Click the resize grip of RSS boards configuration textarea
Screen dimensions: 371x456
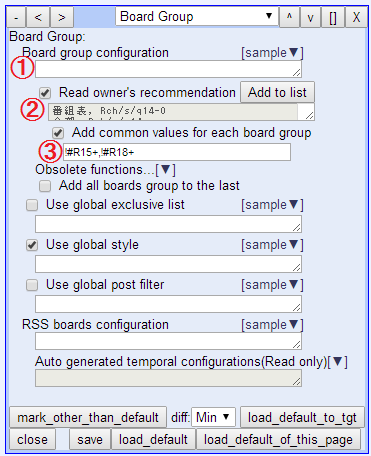pos(297,345)
